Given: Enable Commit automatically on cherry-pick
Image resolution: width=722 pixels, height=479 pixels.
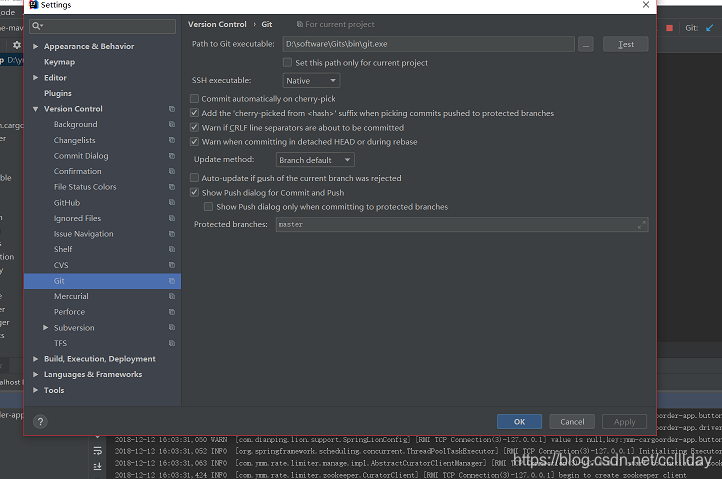Looking at the screenshot, I should click(194, 99).
